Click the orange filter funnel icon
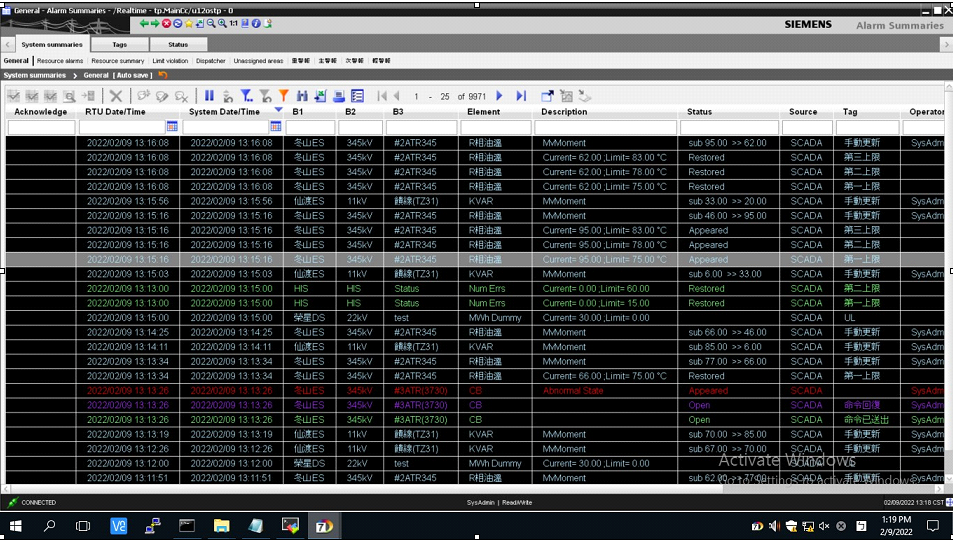Viewport: 953px width, 540px height. pos(284,96)
